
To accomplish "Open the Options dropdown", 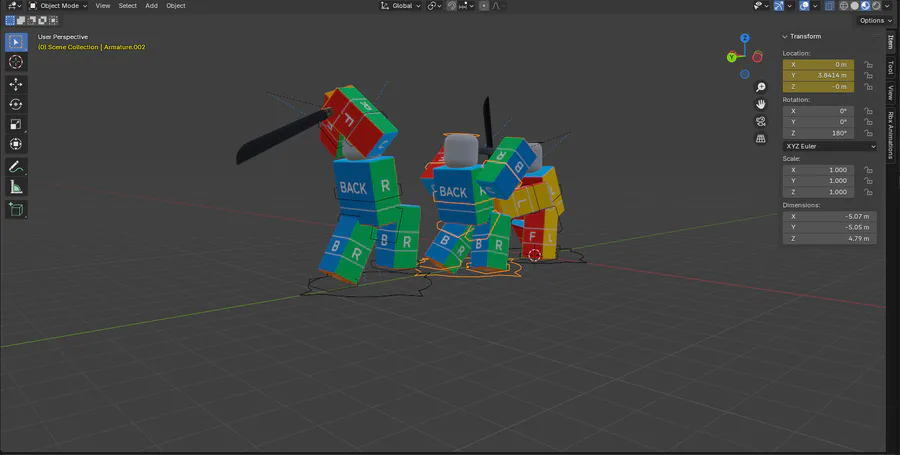I will pos(876,21).
